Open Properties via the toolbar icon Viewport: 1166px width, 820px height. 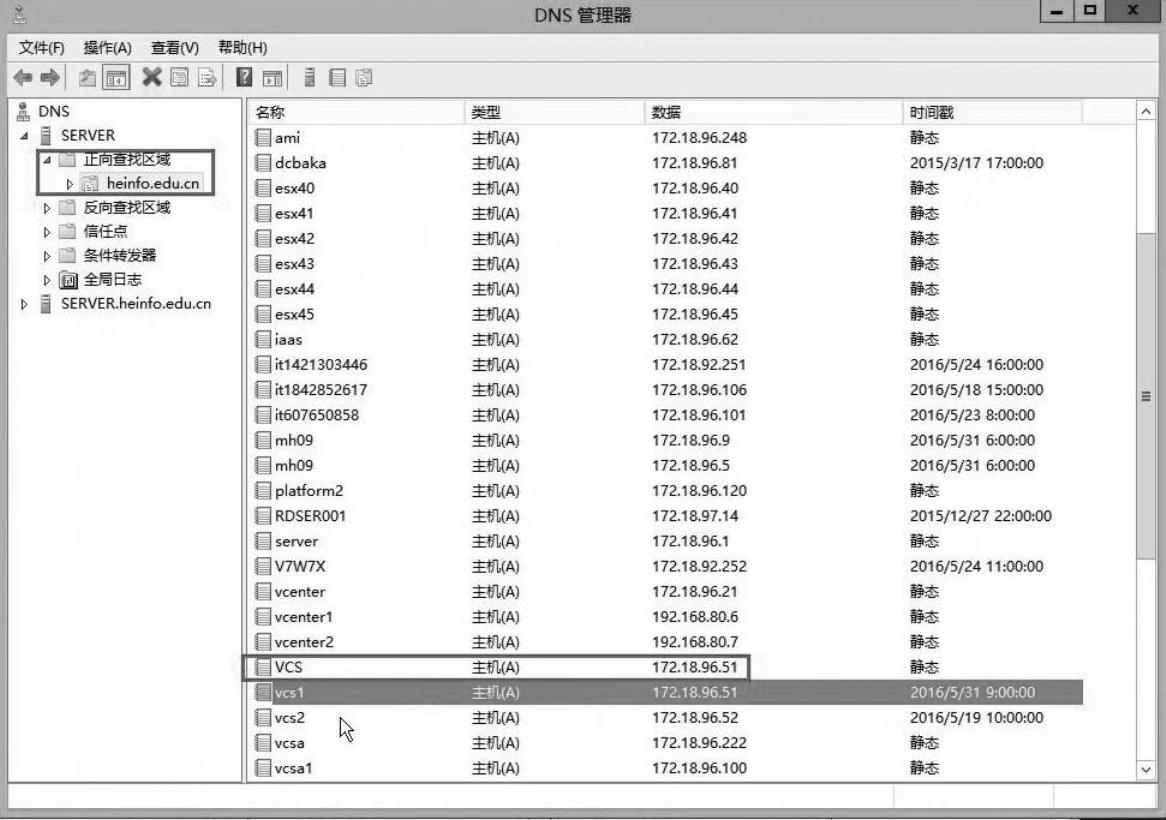click(179, 77)
